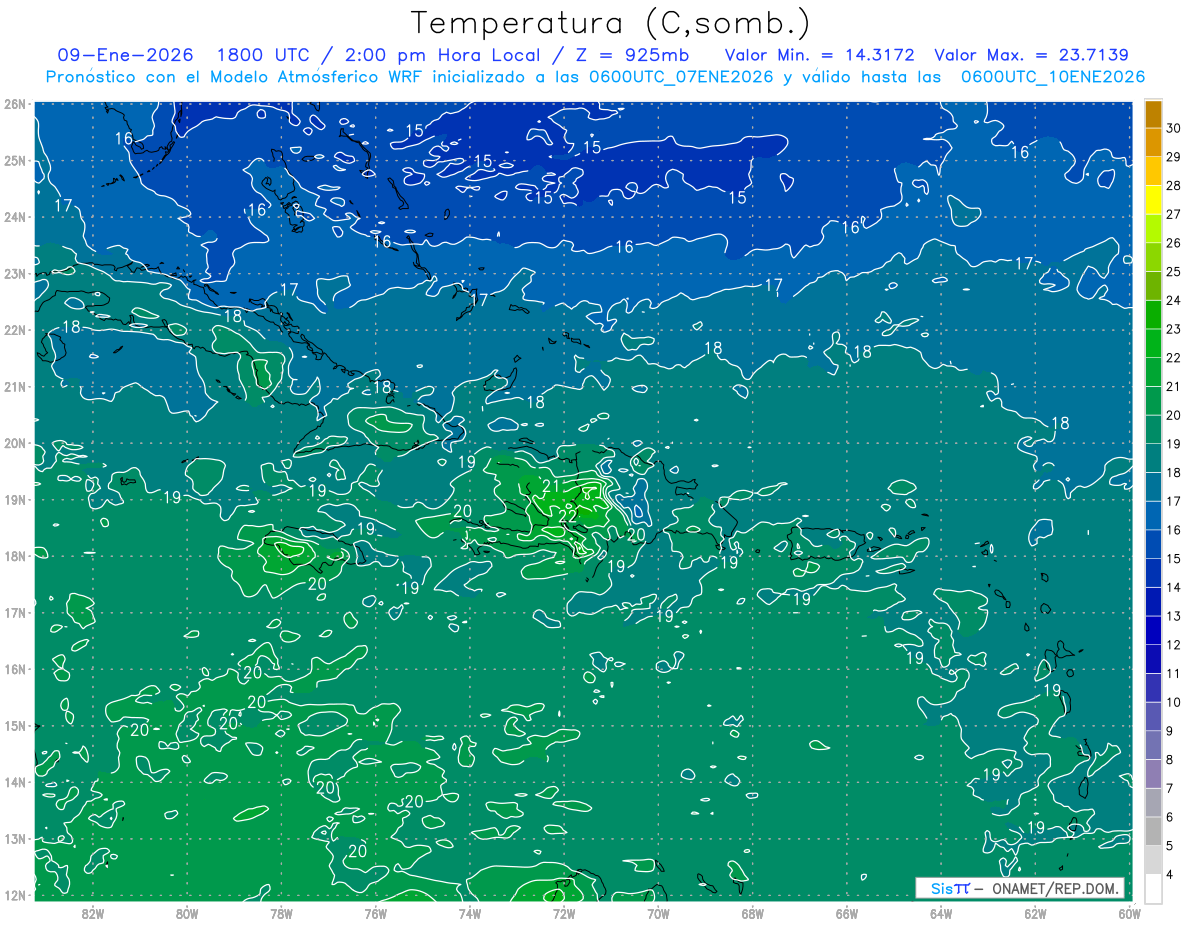Select the legend swatch between 25 and 26

click(1153, 257)
